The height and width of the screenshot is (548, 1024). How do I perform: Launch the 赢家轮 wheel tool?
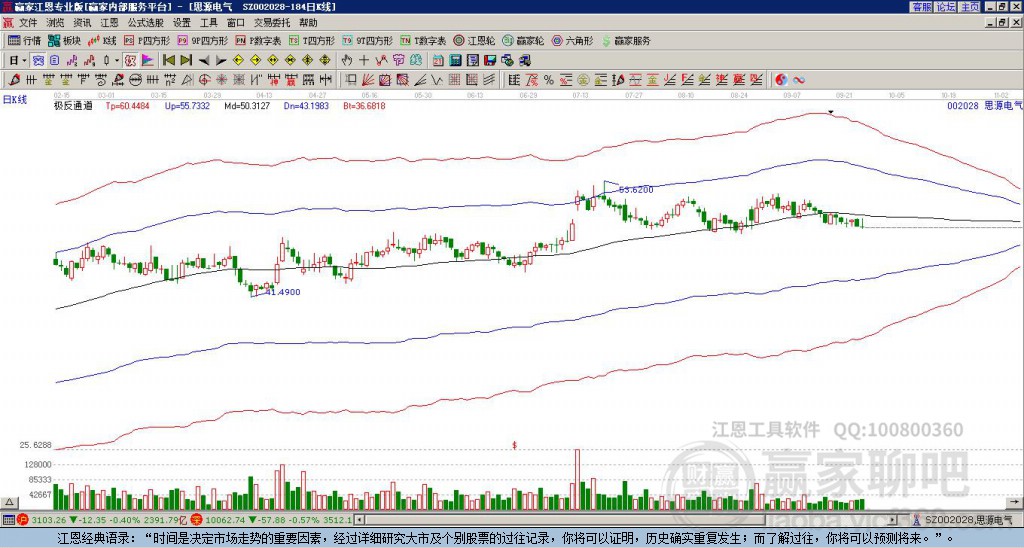click(523, 40)
